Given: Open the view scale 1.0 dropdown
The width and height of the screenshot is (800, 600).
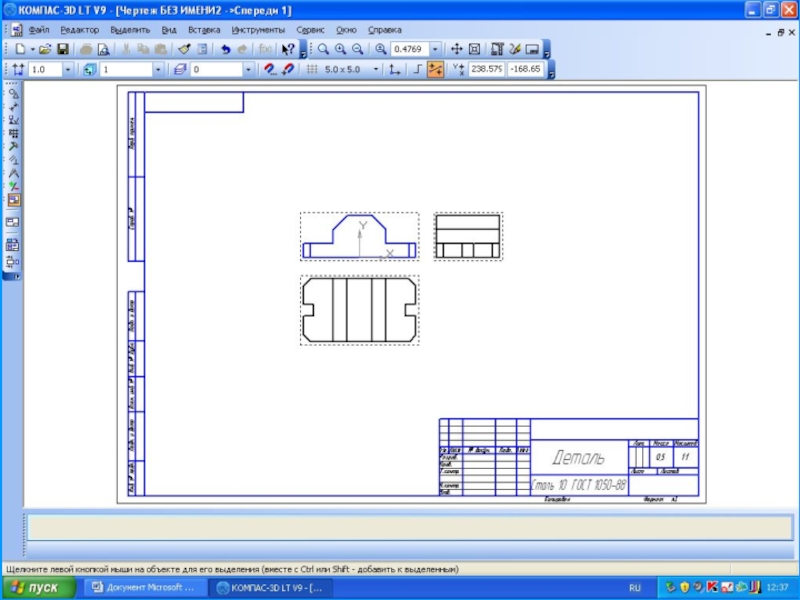Looking at the screenshot, I should 68,70.
